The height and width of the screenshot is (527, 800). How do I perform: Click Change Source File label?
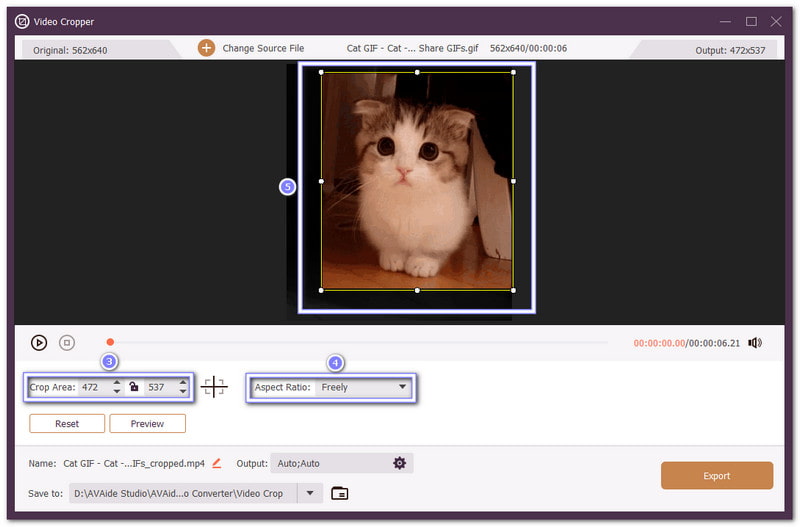(x=263, y=48)
